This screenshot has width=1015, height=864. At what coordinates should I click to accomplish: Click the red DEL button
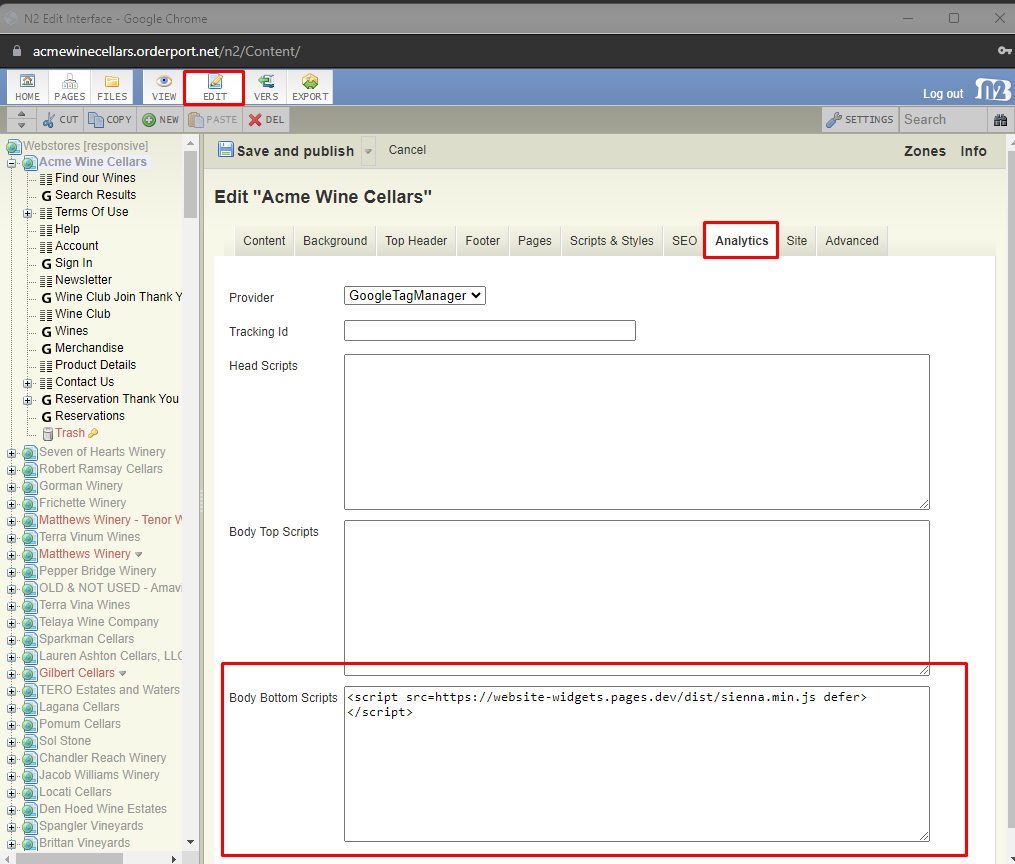click(266, 120)
